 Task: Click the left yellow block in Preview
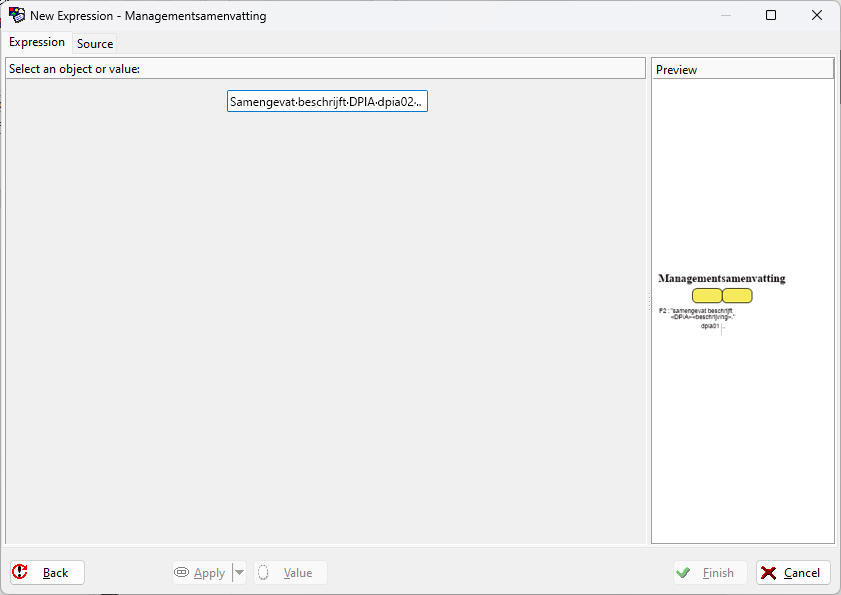(x=706, y=296)
